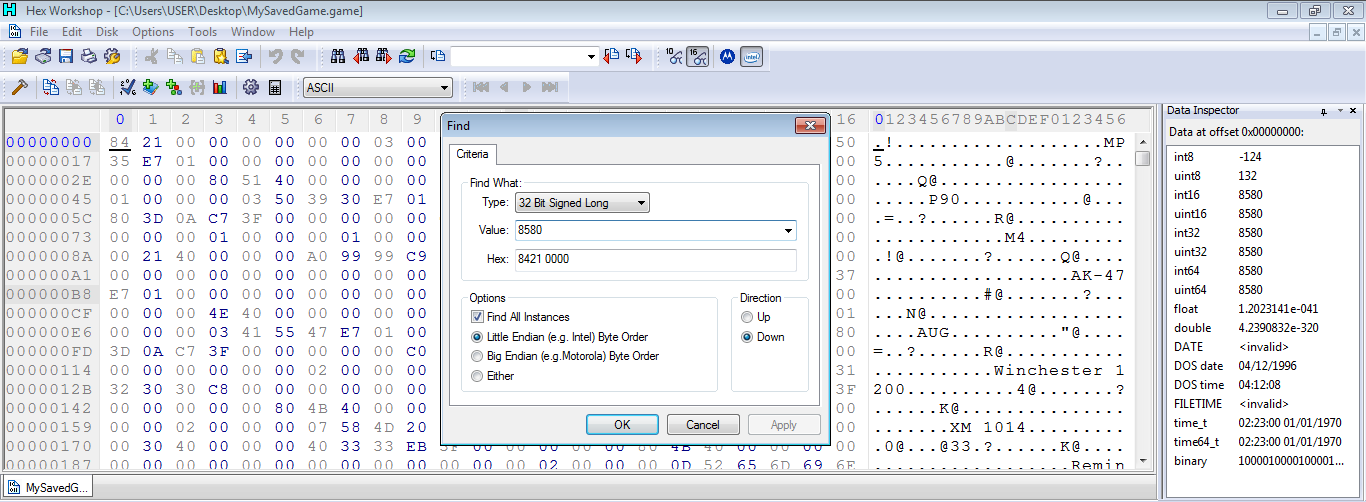Click the Add structure icon
Viewport: 1366px width, 502px height.
[x=174, y=87]
